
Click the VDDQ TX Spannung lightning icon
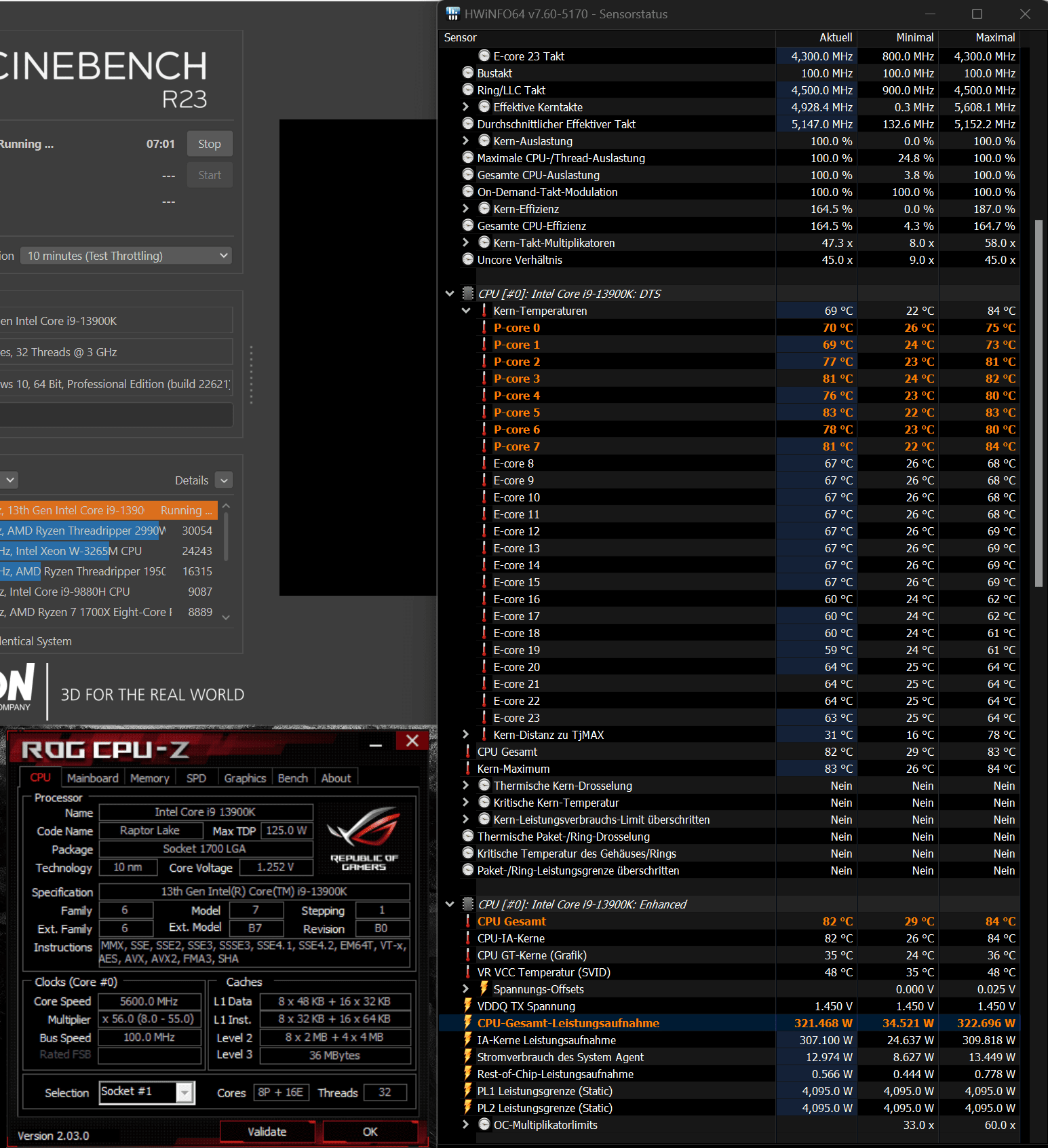468,1006
